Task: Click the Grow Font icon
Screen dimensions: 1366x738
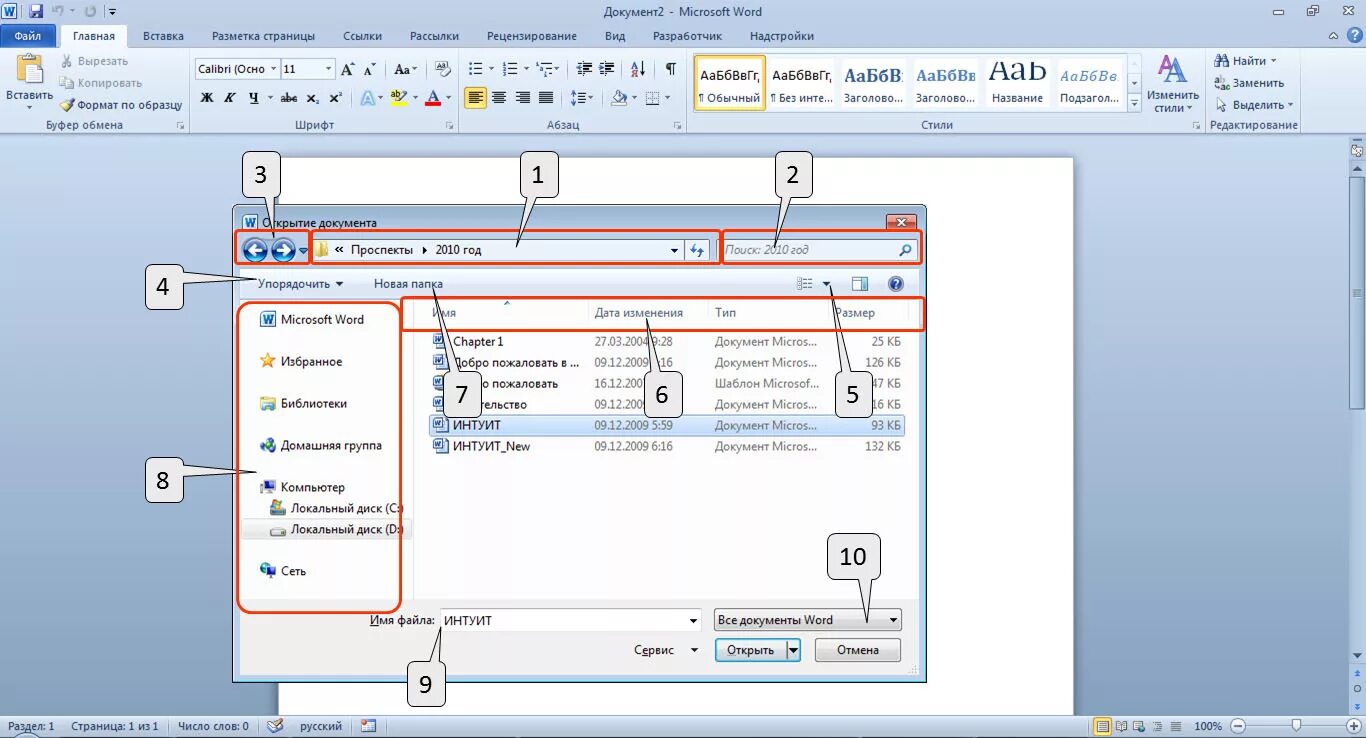Action: (x=347, y=69)
